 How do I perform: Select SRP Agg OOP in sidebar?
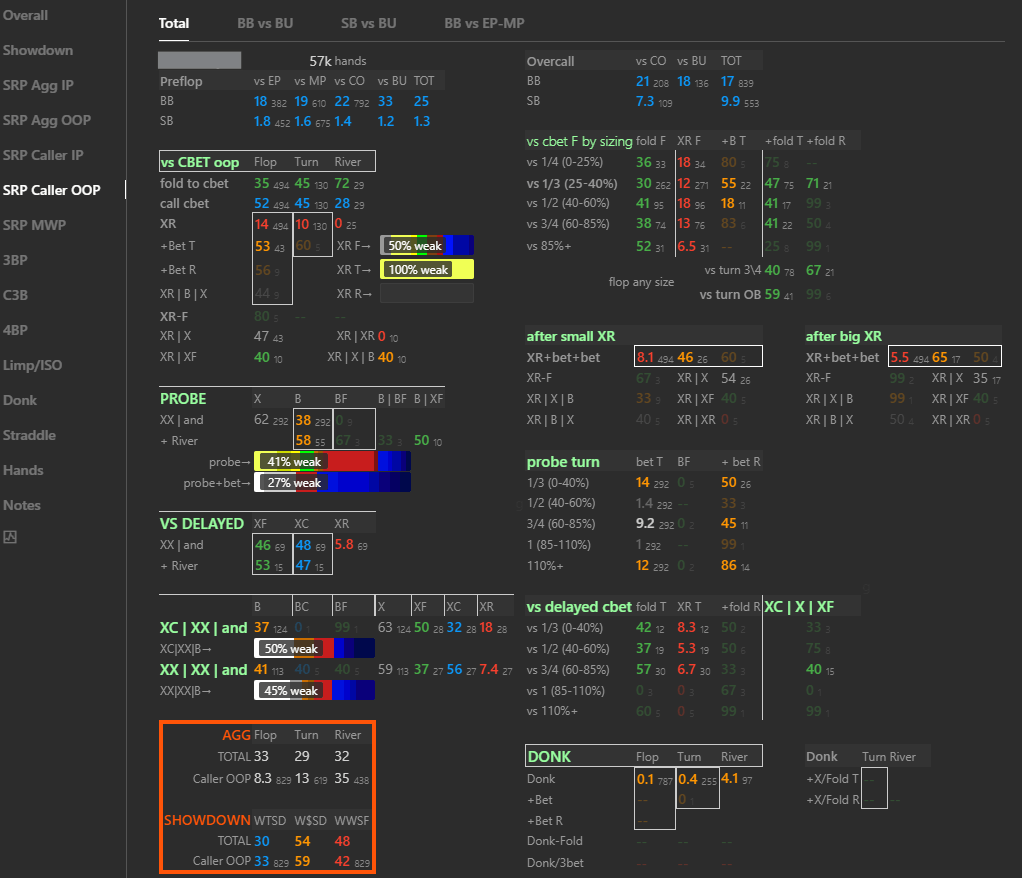[47, 120]
